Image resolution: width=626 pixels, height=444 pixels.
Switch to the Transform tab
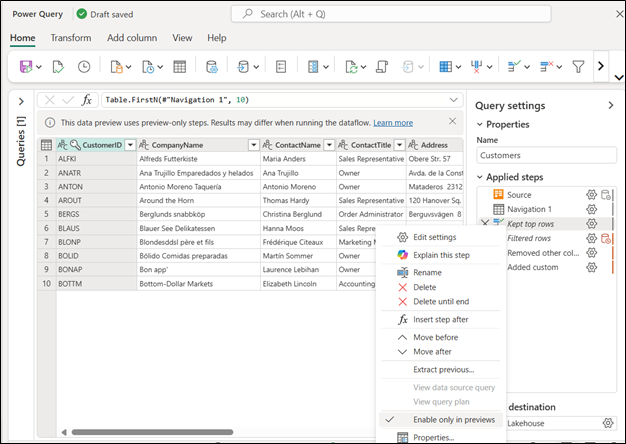(70, 38)
